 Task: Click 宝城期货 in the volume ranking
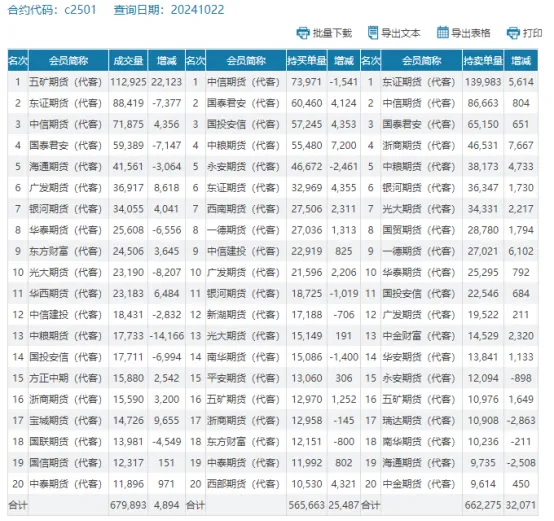tap(65, 420)
